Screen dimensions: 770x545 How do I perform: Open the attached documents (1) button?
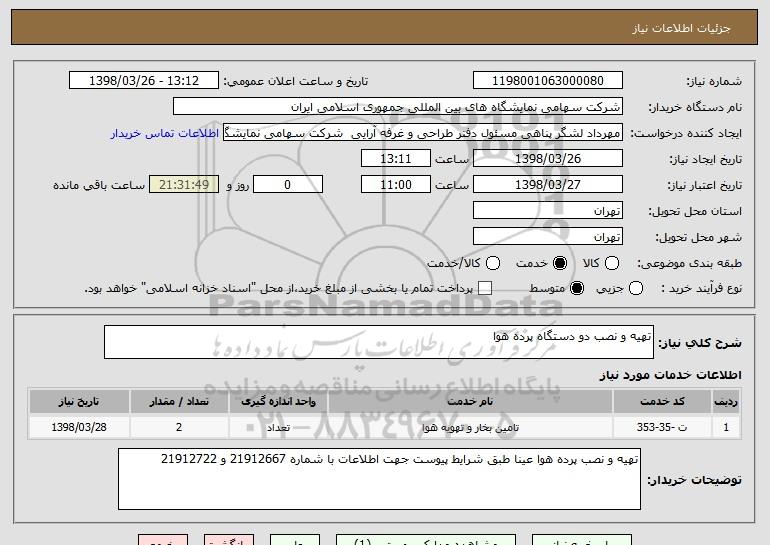[426, 540]
